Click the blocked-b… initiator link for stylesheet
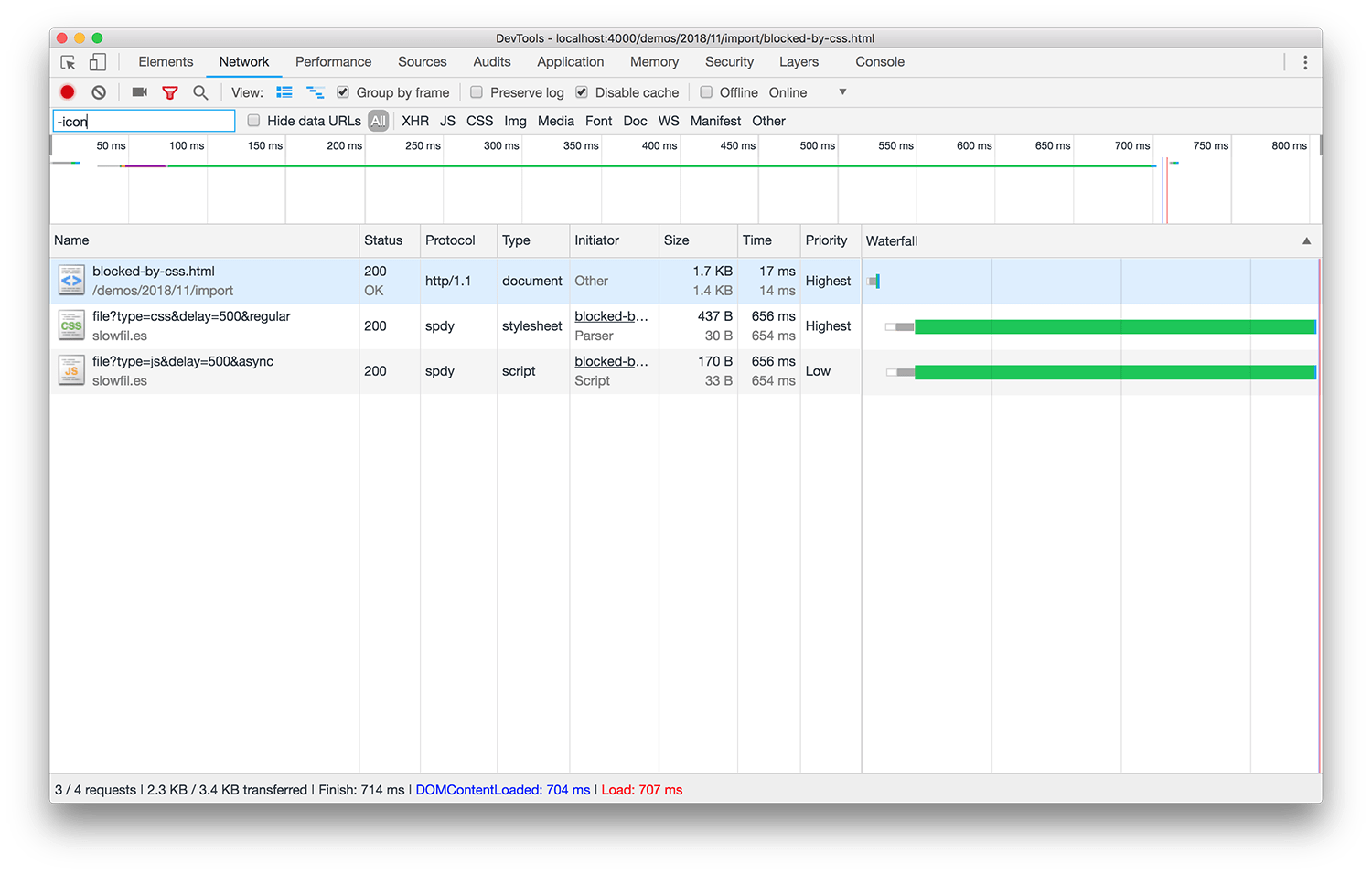The image size is (1372, 874). pos(611,316)
